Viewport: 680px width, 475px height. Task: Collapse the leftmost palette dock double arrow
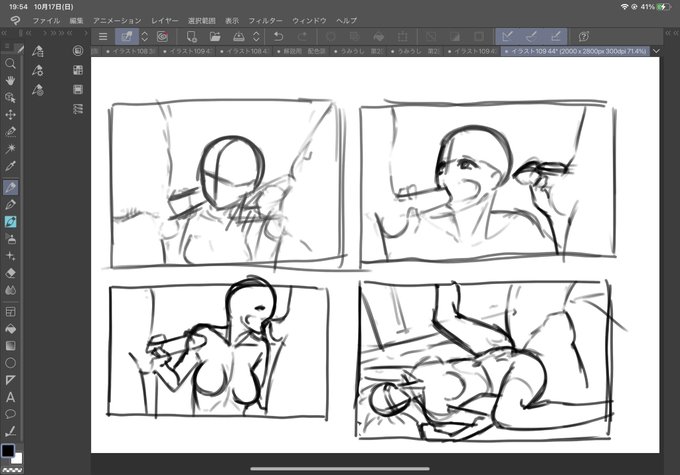point(4,33)
